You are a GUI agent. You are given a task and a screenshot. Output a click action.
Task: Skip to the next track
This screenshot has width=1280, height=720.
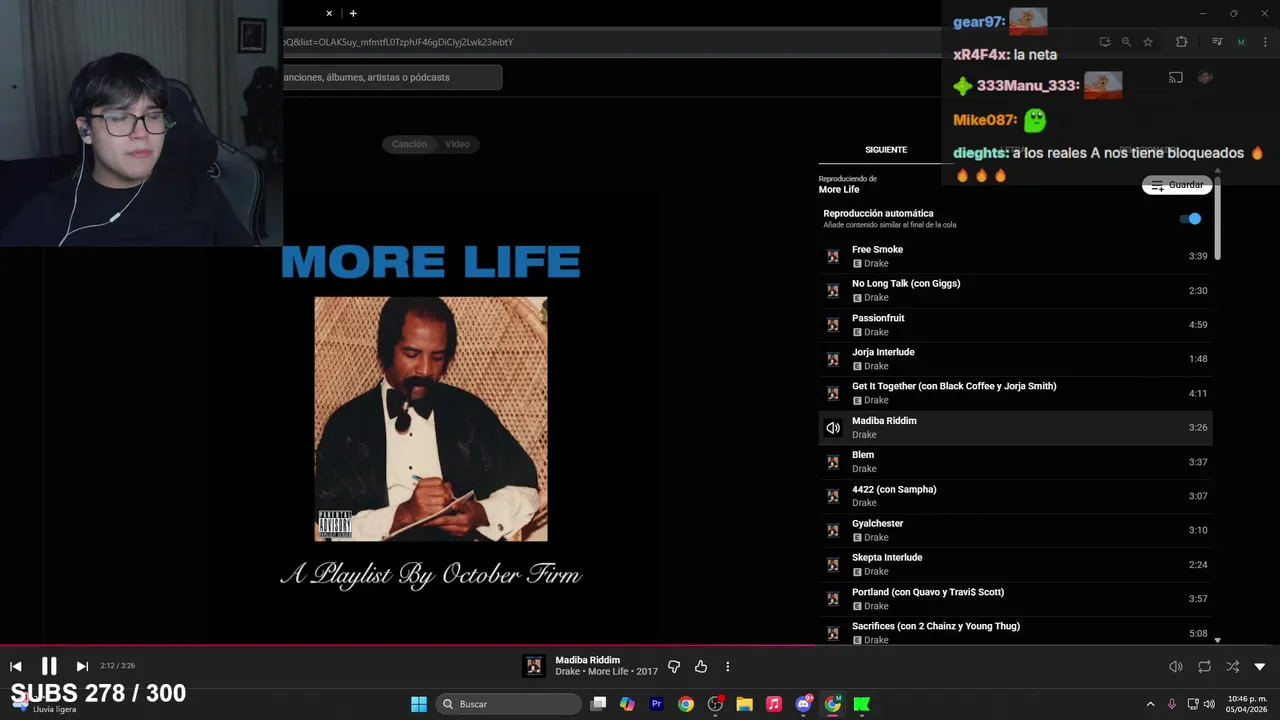click(82, 666)
